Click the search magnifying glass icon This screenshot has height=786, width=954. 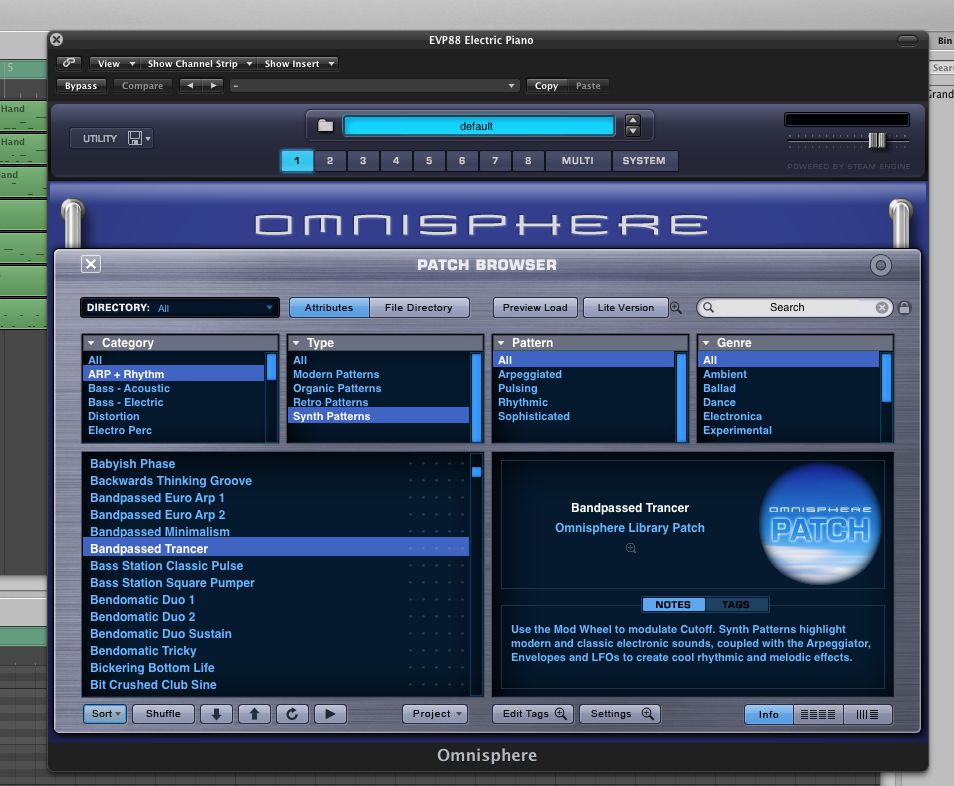[708, 307]
